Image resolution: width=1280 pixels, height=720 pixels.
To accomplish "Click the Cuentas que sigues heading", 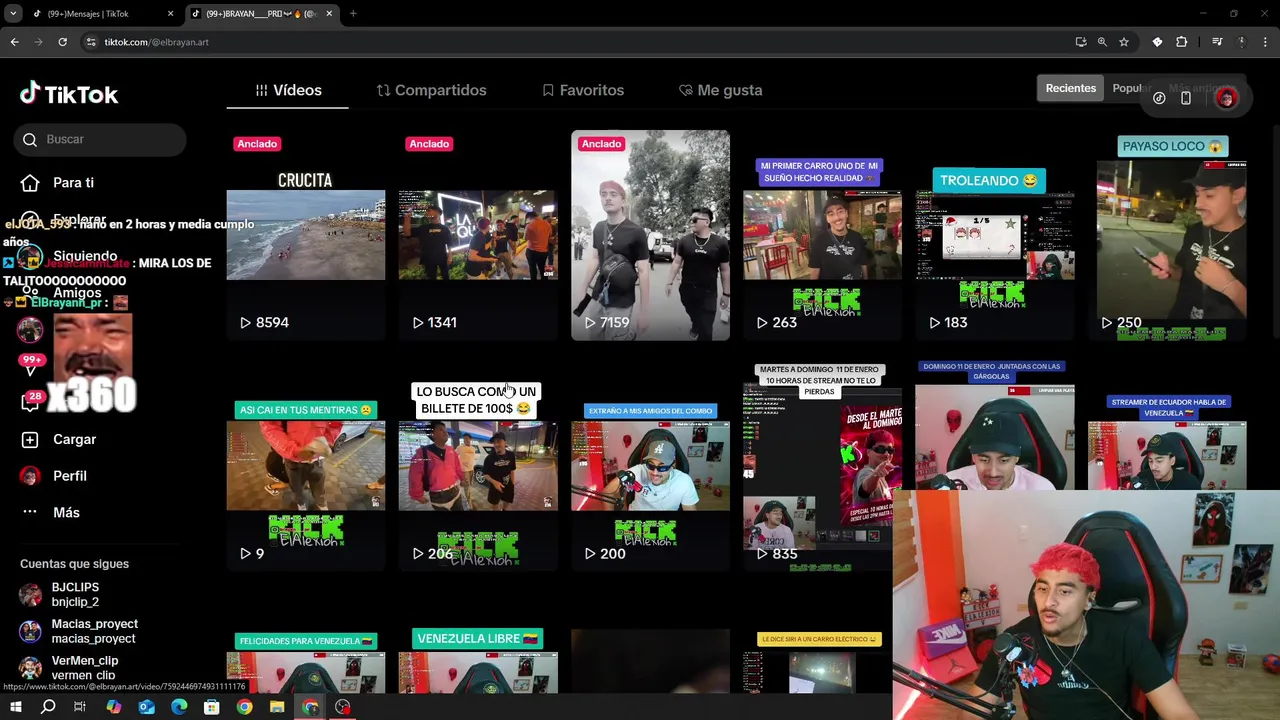I will [74, 564].
